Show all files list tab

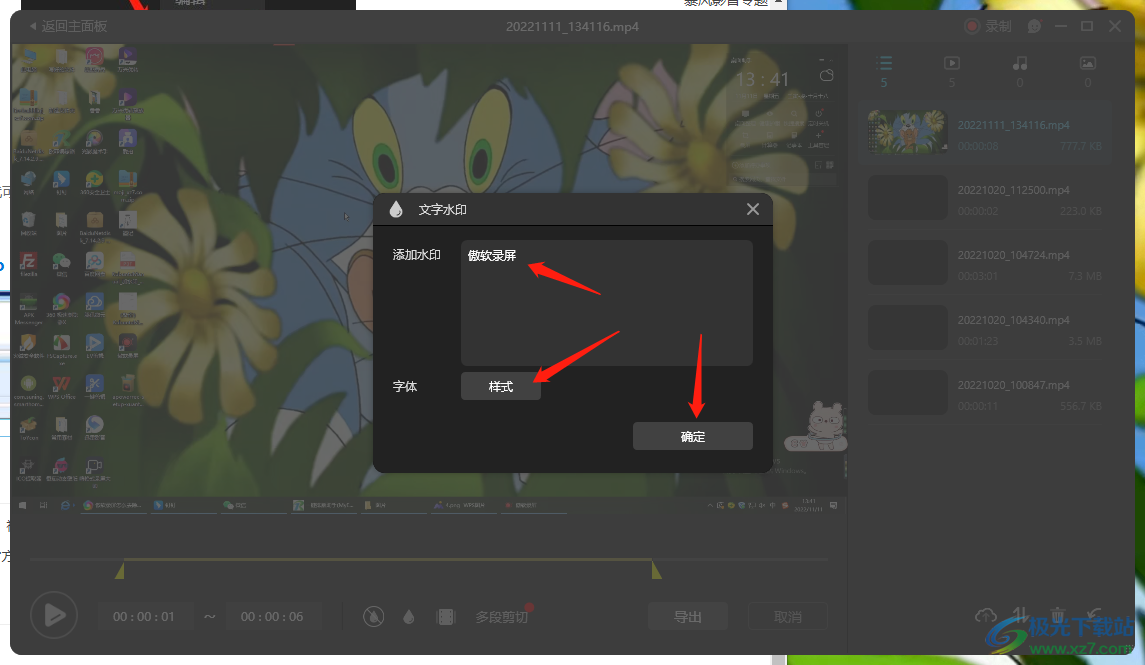point(884,71)
